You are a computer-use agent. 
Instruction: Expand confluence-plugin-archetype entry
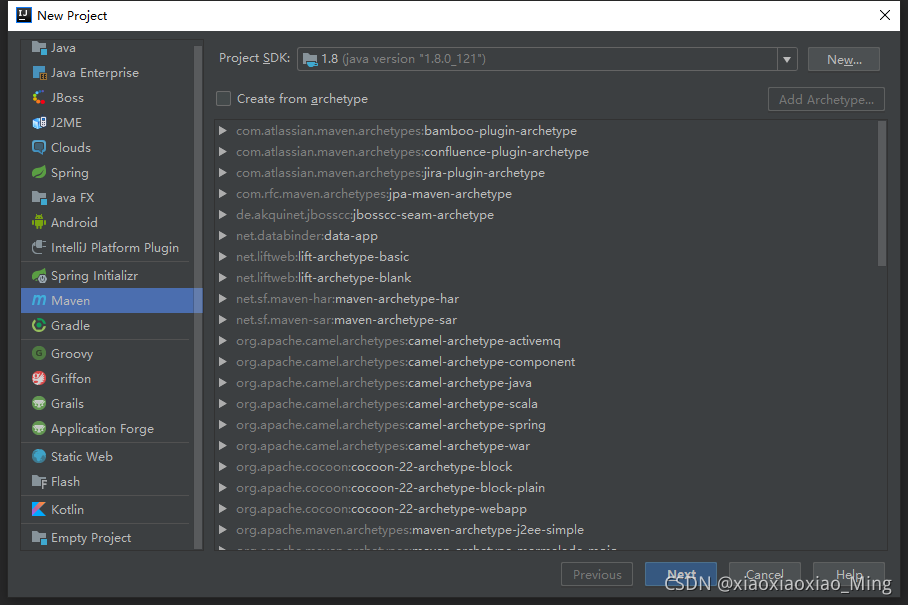coord(222,152)
